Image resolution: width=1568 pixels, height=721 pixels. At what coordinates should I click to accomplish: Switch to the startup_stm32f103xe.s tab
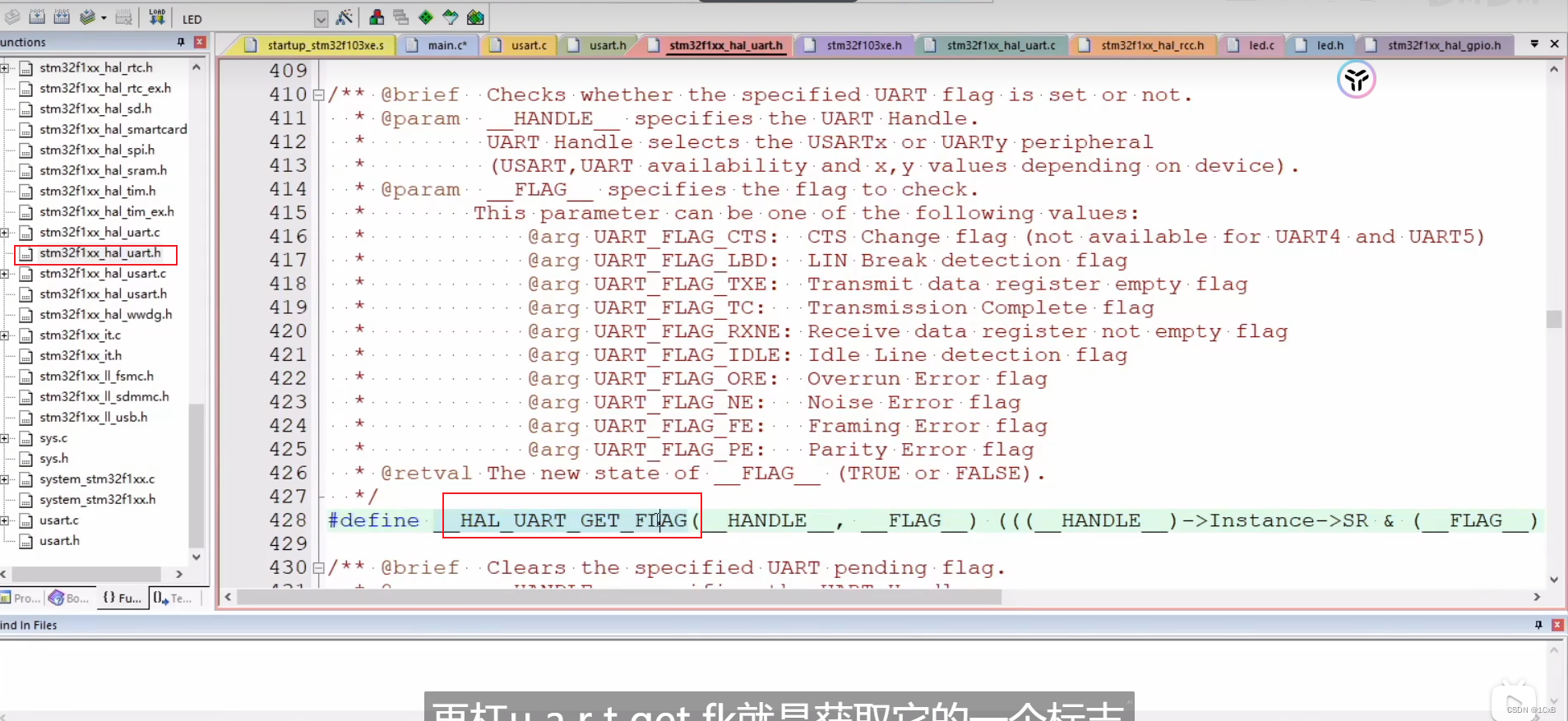317,45
